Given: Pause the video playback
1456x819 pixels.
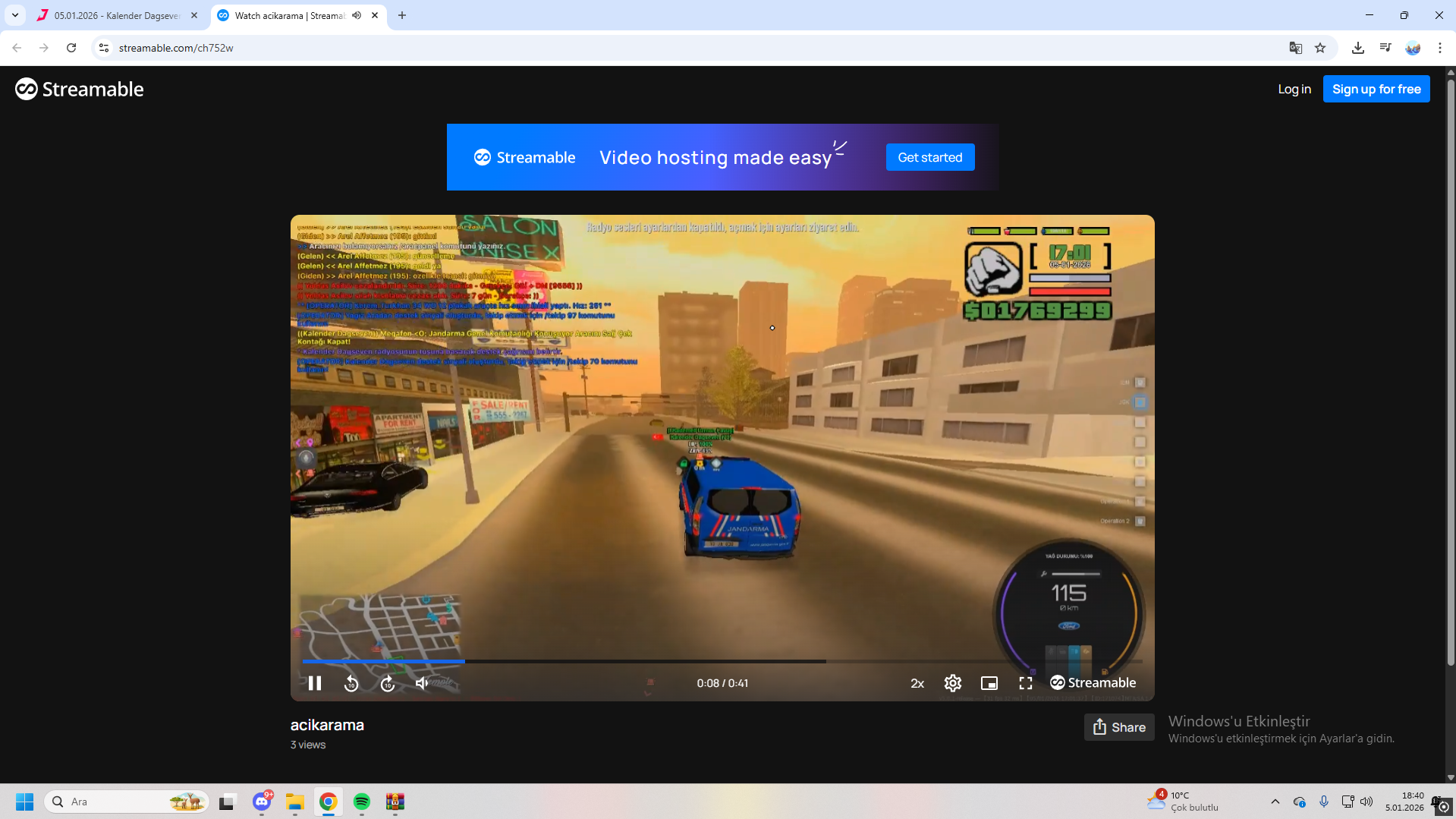Looking at the screenshot, I should point(315,683).
